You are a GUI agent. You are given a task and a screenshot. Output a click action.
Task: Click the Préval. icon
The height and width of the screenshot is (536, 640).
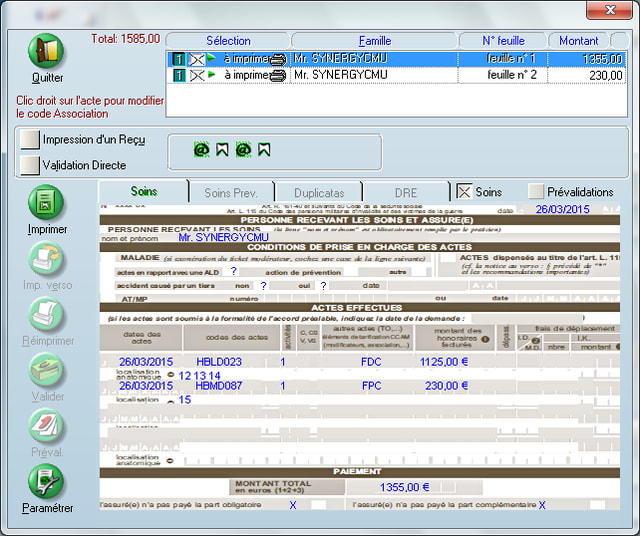click(x=47, y=426)
